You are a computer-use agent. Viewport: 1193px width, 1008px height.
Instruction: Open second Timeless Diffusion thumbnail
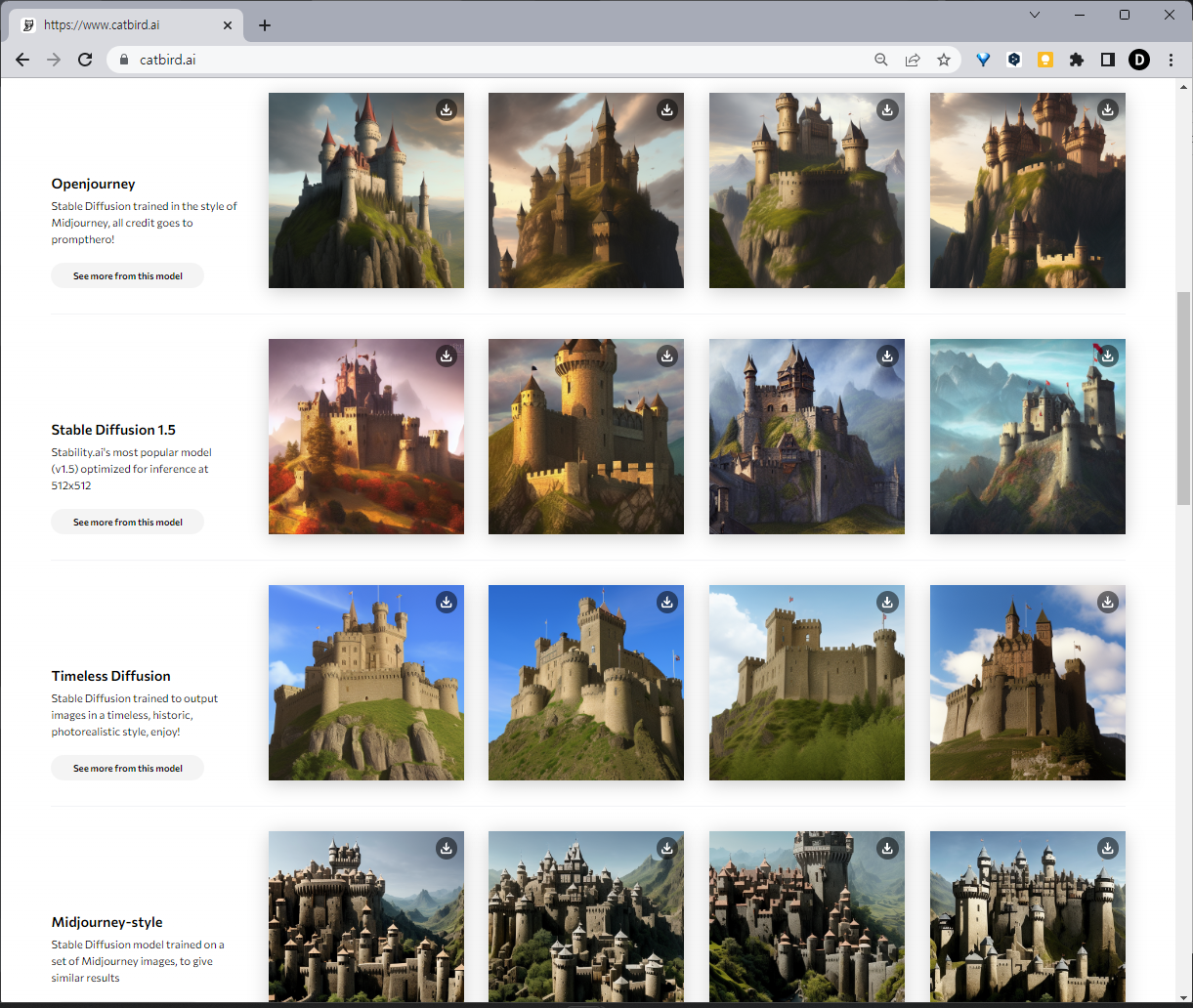[586, 683]
